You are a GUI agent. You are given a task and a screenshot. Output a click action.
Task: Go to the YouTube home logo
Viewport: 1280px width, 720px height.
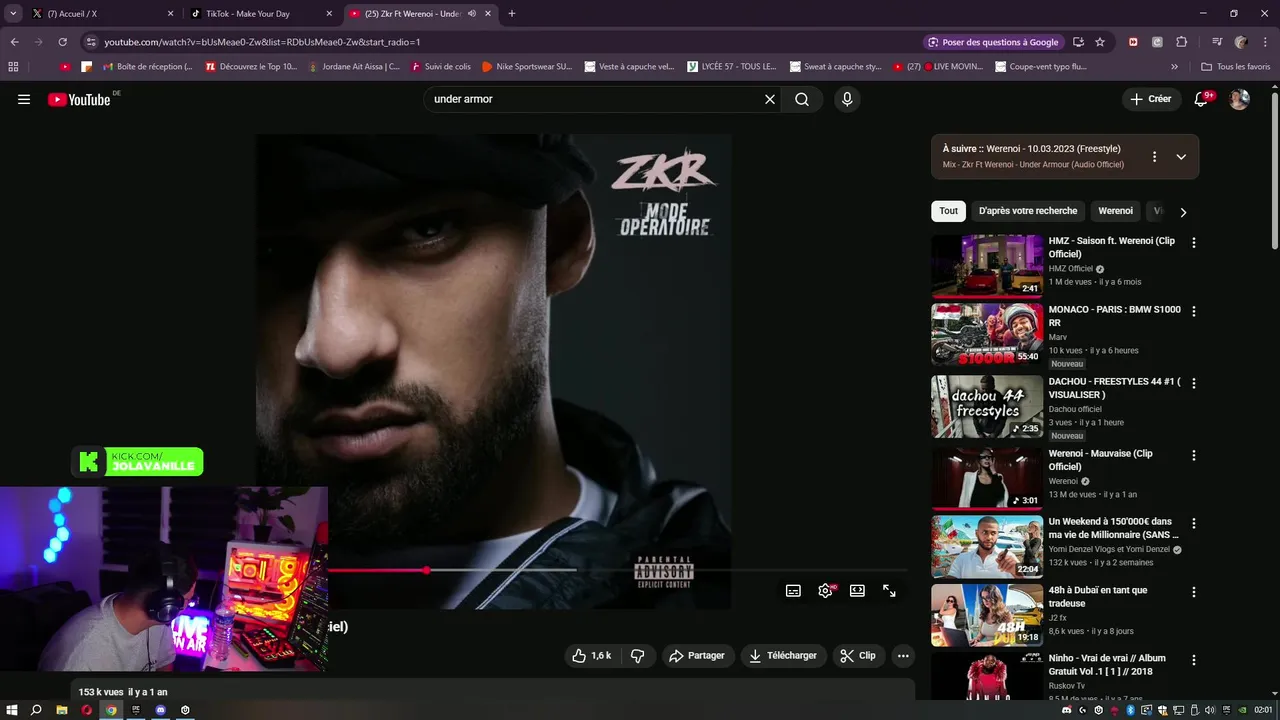[79, 99]
